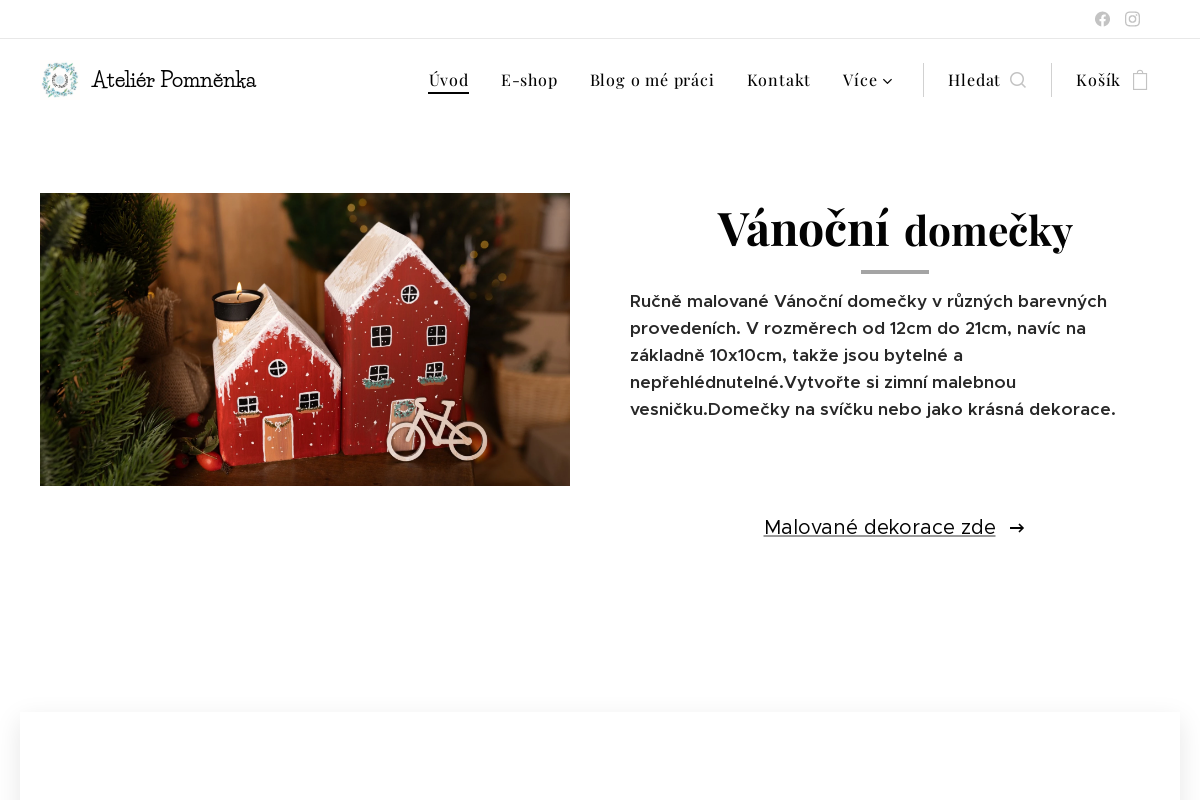Click the Ateliér Pomněnka site title
The image size is (1200, 800).
pos(174,80)
